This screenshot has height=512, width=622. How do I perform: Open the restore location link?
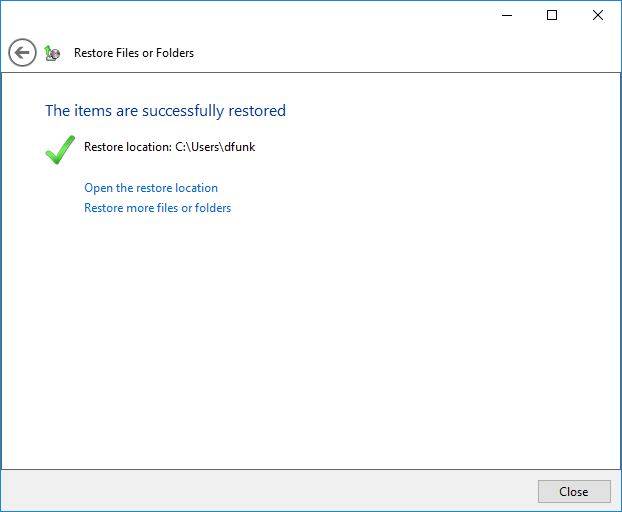151,188
